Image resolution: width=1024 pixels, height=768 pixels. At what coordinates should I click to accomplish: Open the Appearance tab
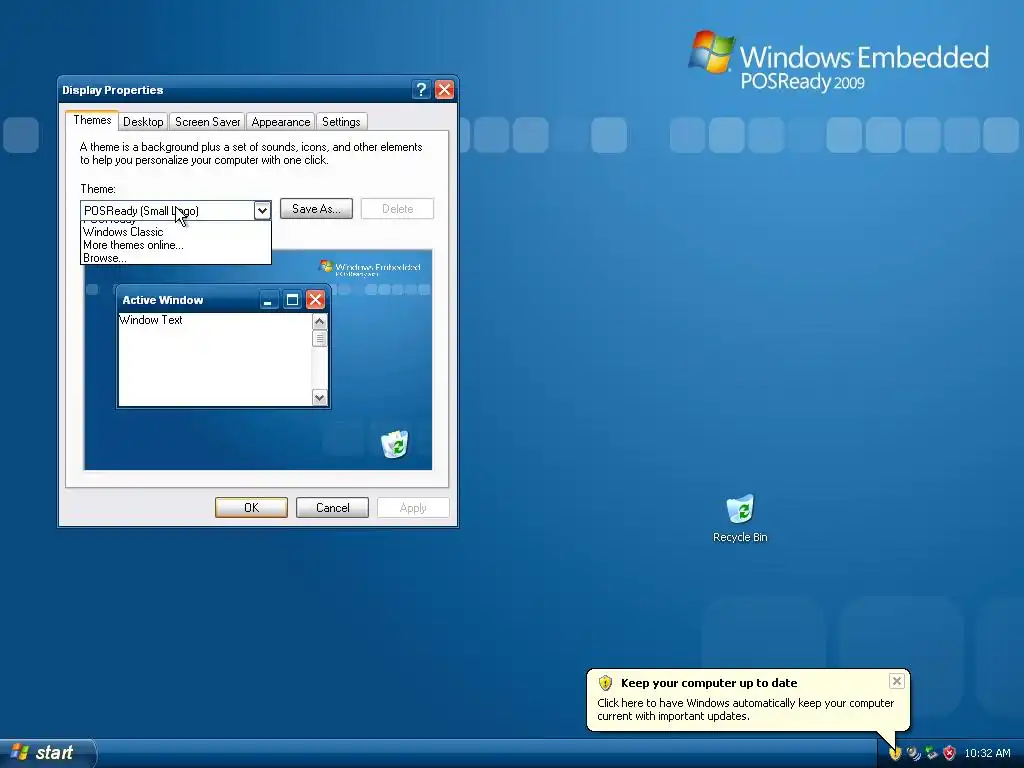tap(281, 122)
